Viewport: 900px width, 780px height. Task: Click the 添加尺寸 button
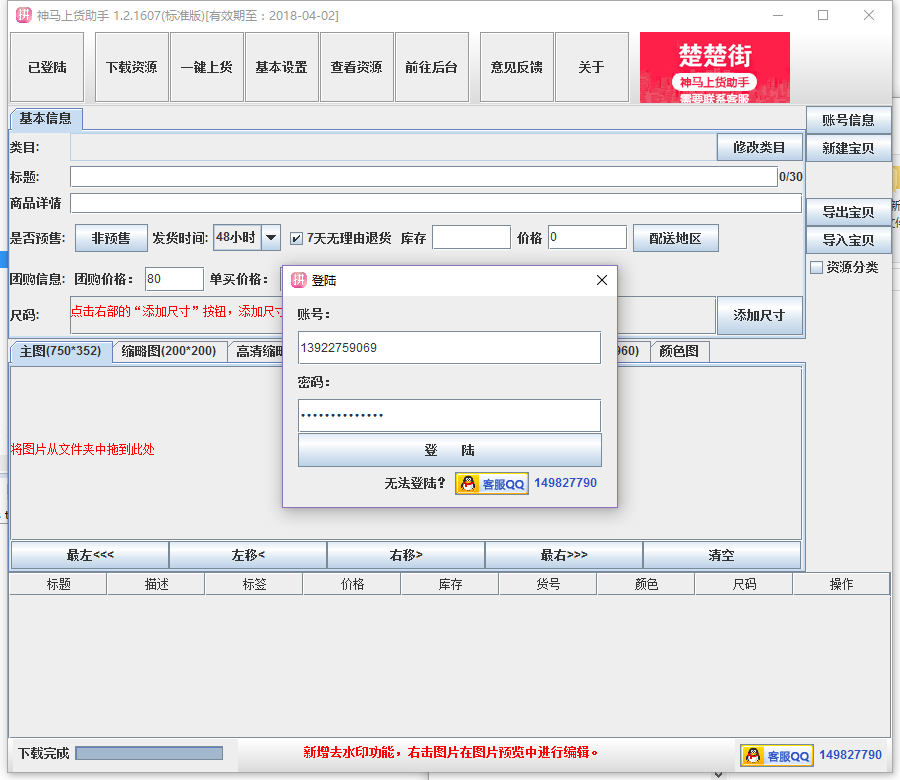point(759,315)
